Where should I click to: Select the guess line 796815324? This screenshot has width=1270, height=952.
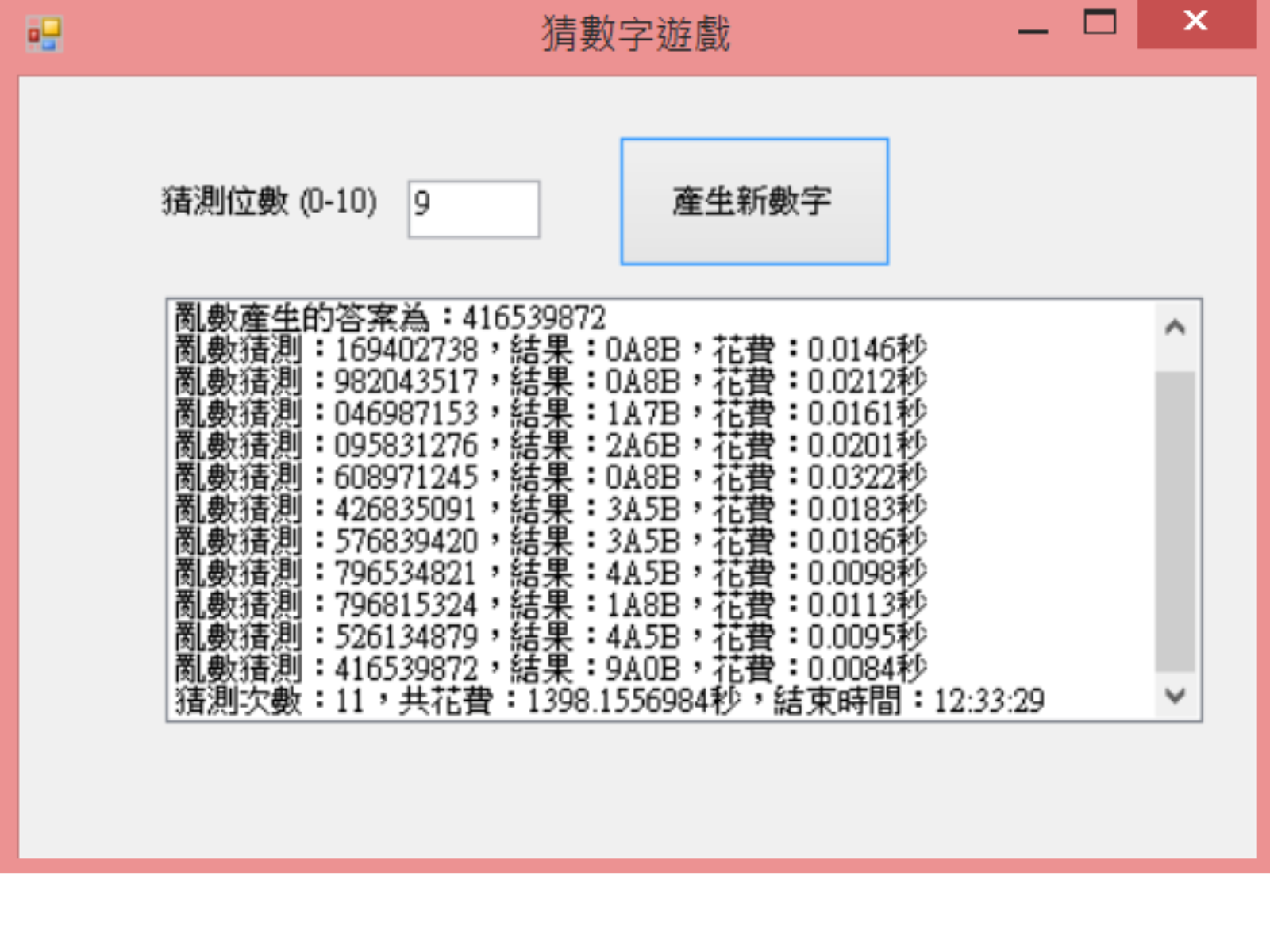551,605
